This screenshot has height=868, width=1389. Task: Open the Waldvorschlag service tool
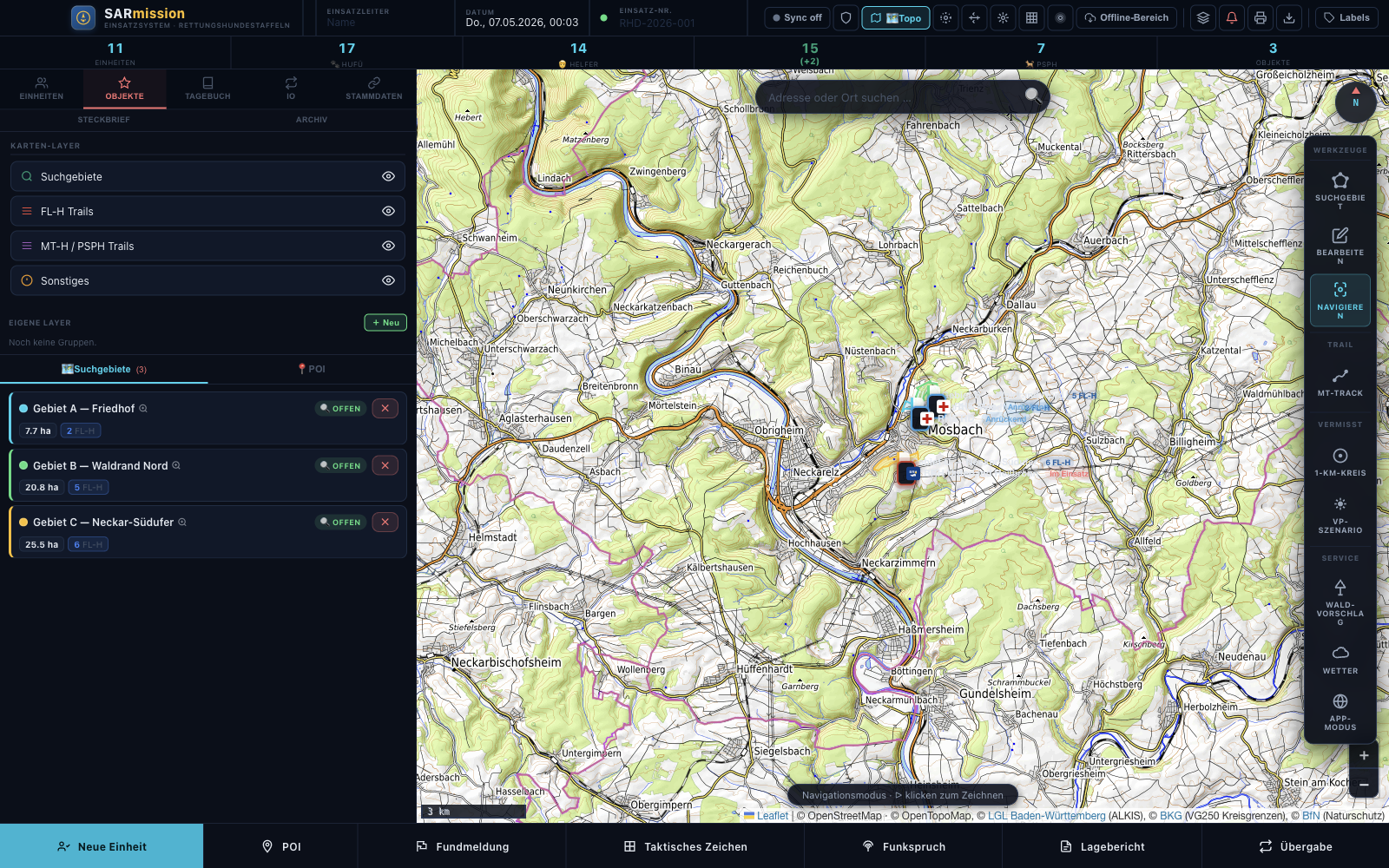pos(1340,602)
